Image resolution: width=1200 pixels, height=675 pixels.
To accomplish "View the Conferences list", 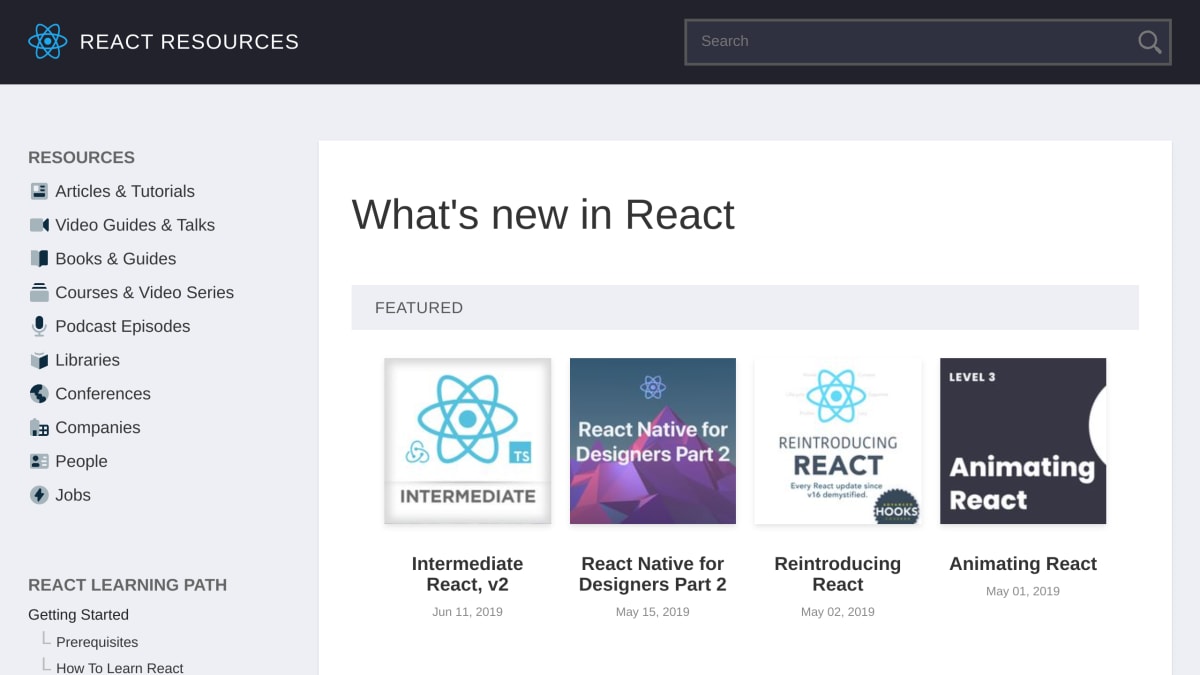I will coord(103,394).
